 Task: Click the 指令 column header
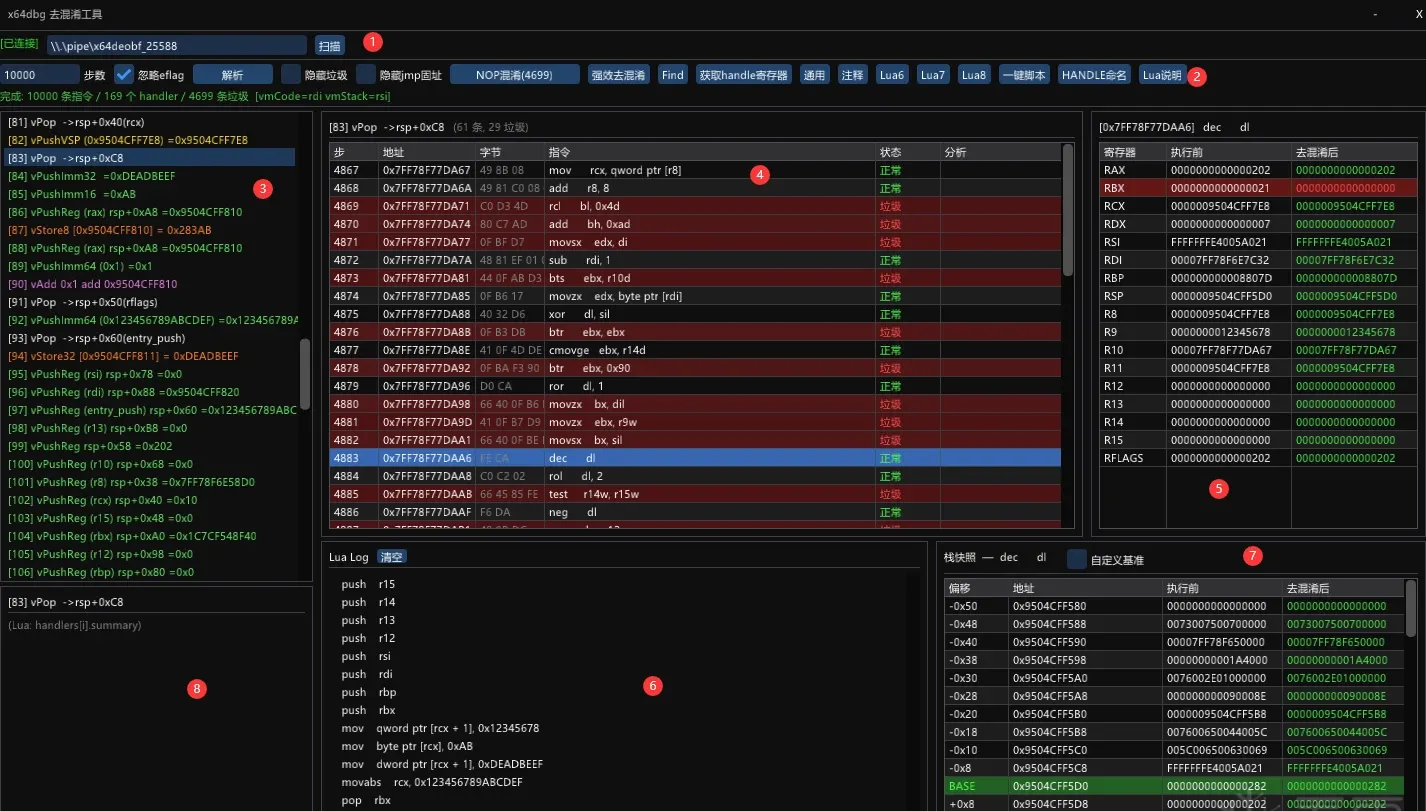(709, 152)
